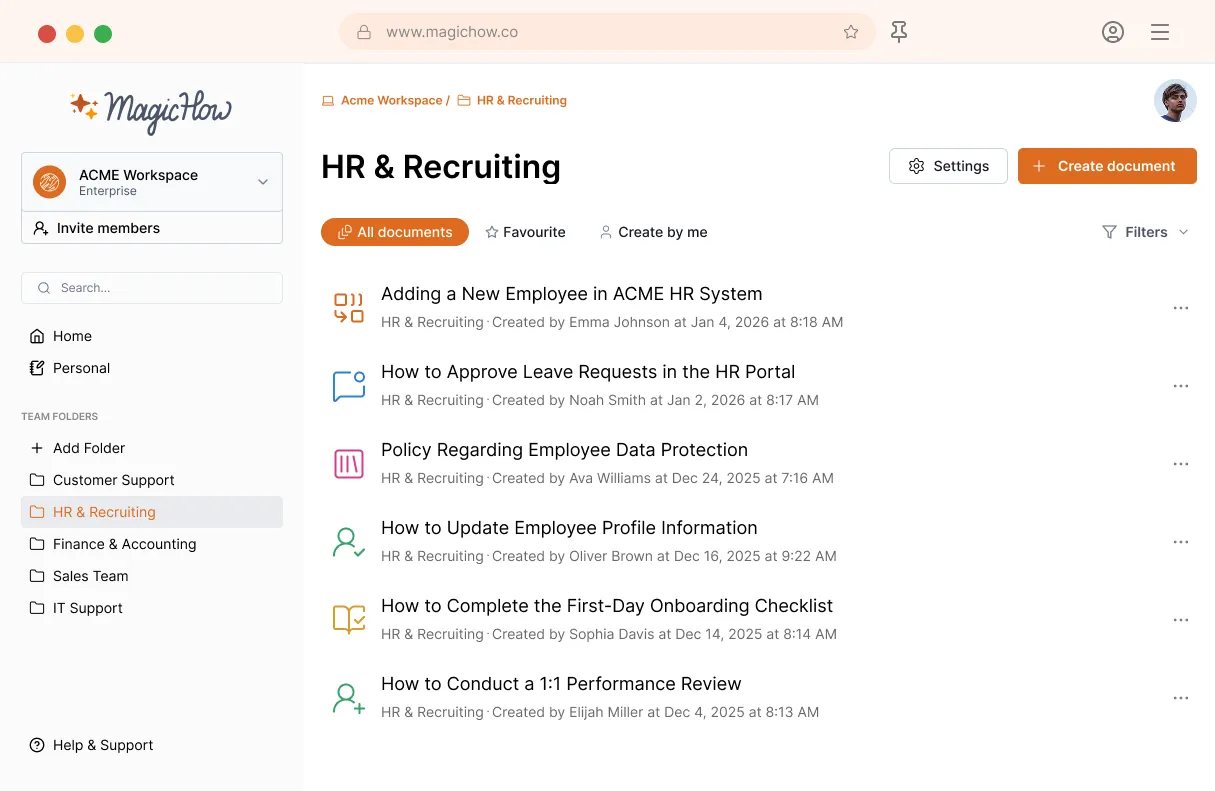Image resolution: width=1215 pixels, height=791 pixels.
Task: Open the browser hamburger menu
Action: (x=1160, y=32)
